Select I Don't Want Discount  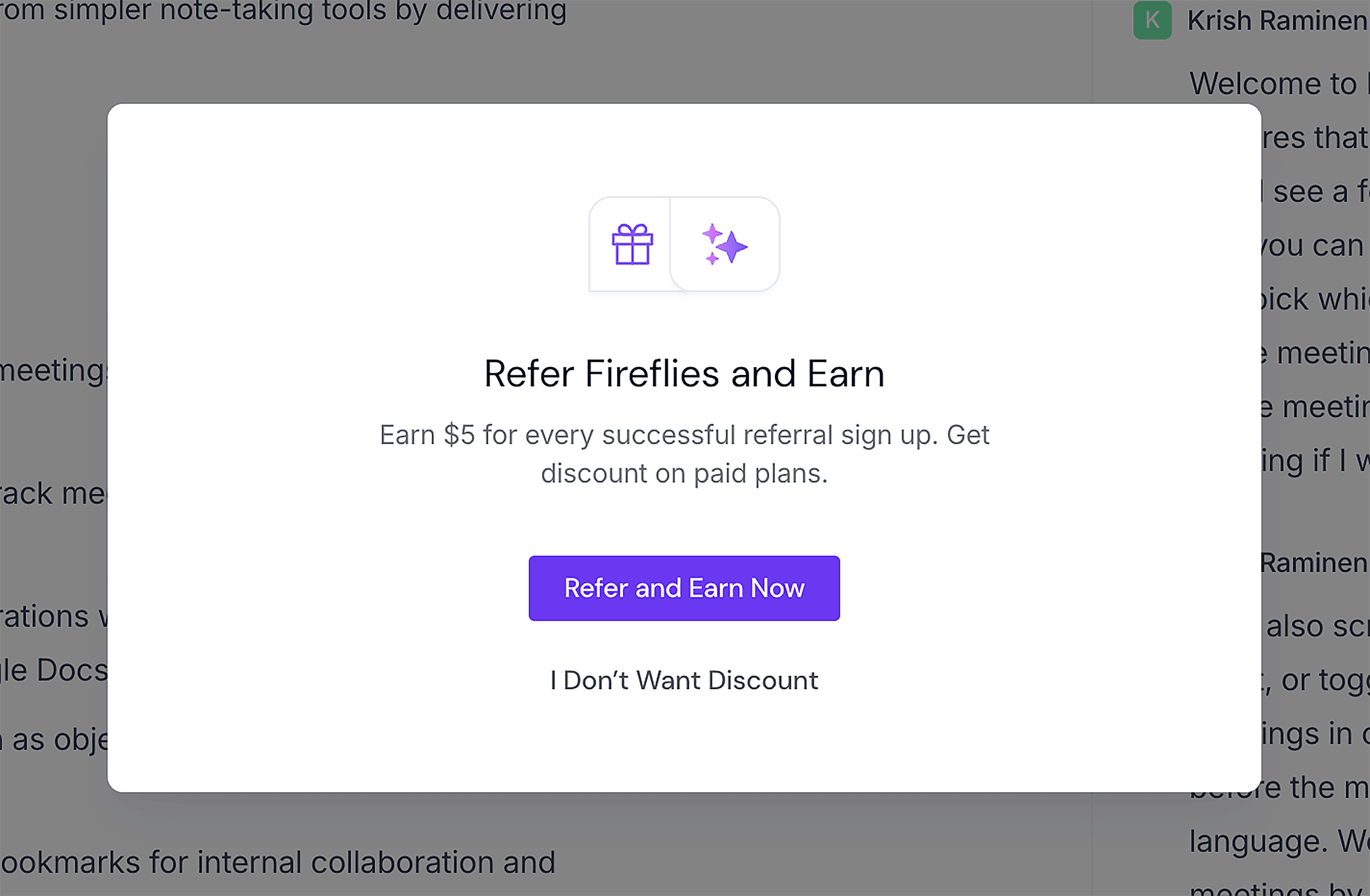click(x=684, y=680)
